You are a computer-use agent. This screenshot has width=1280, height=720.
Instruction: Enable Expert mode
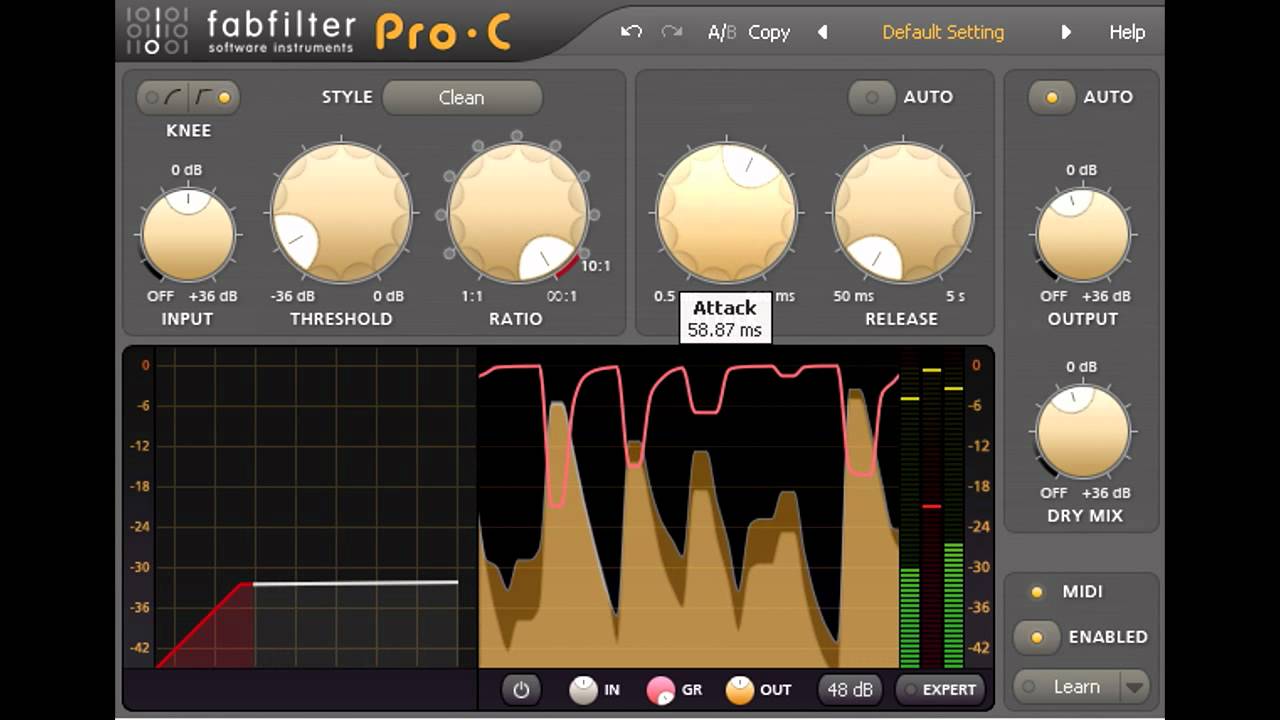[938, 689]
